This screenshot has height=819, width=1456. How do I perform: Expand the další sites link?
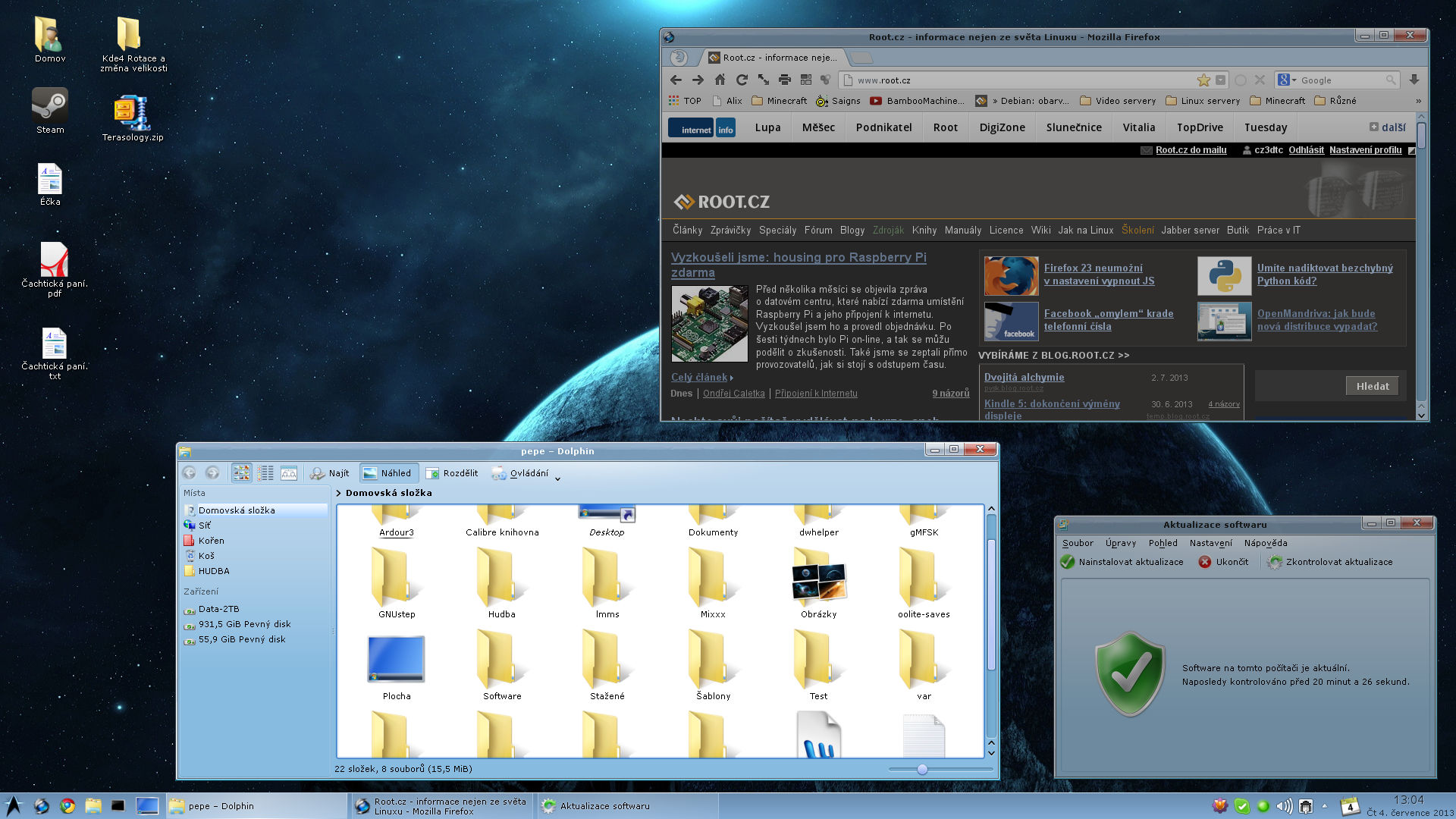pos(1388,127)
